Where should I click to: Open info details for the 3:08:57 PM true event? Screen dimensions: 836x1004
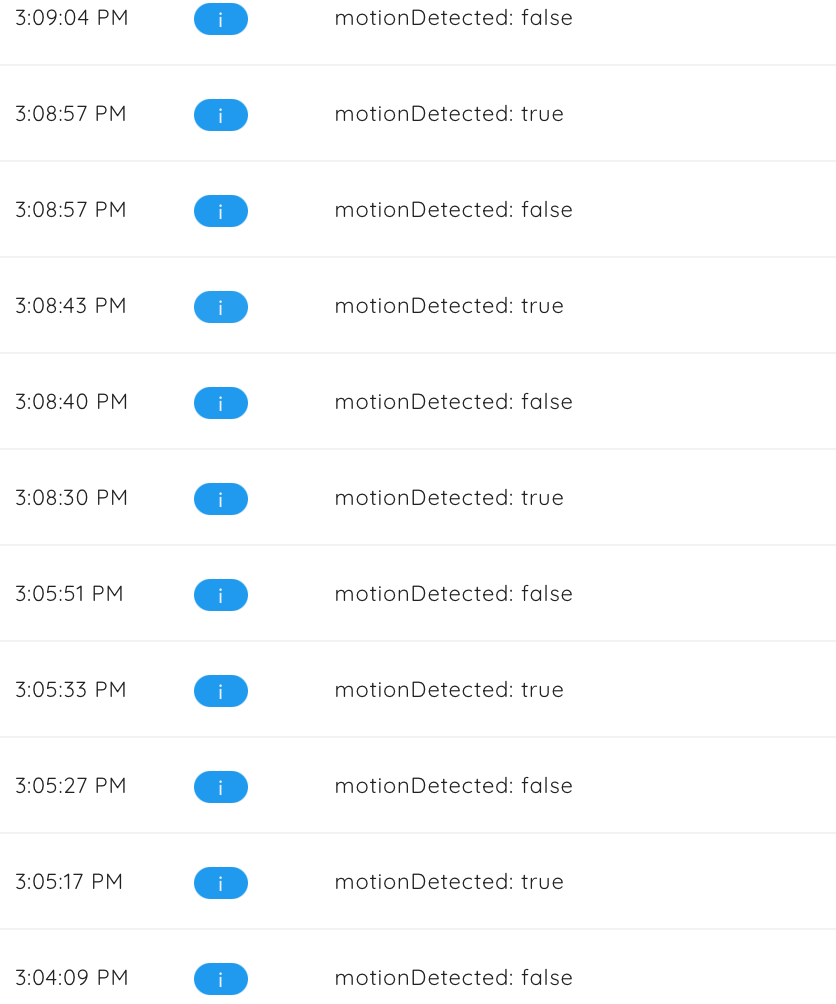[x=220, y=114]
